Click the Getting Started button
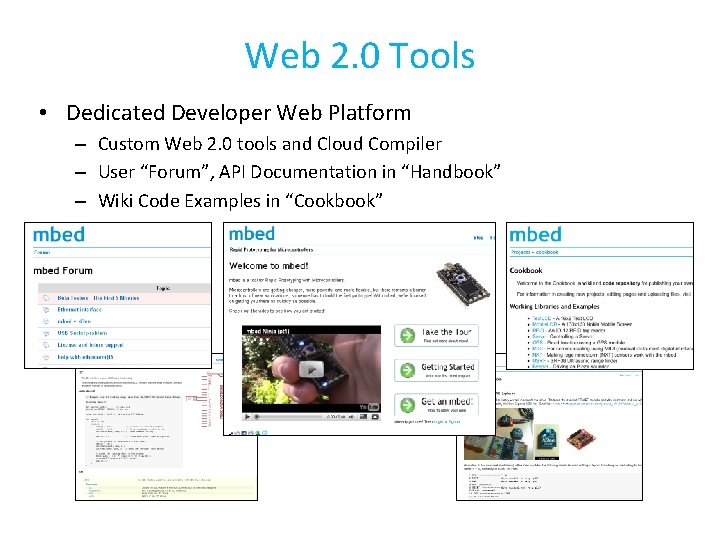The width and height of the screenshot is (720, 540). click(436, 370)
